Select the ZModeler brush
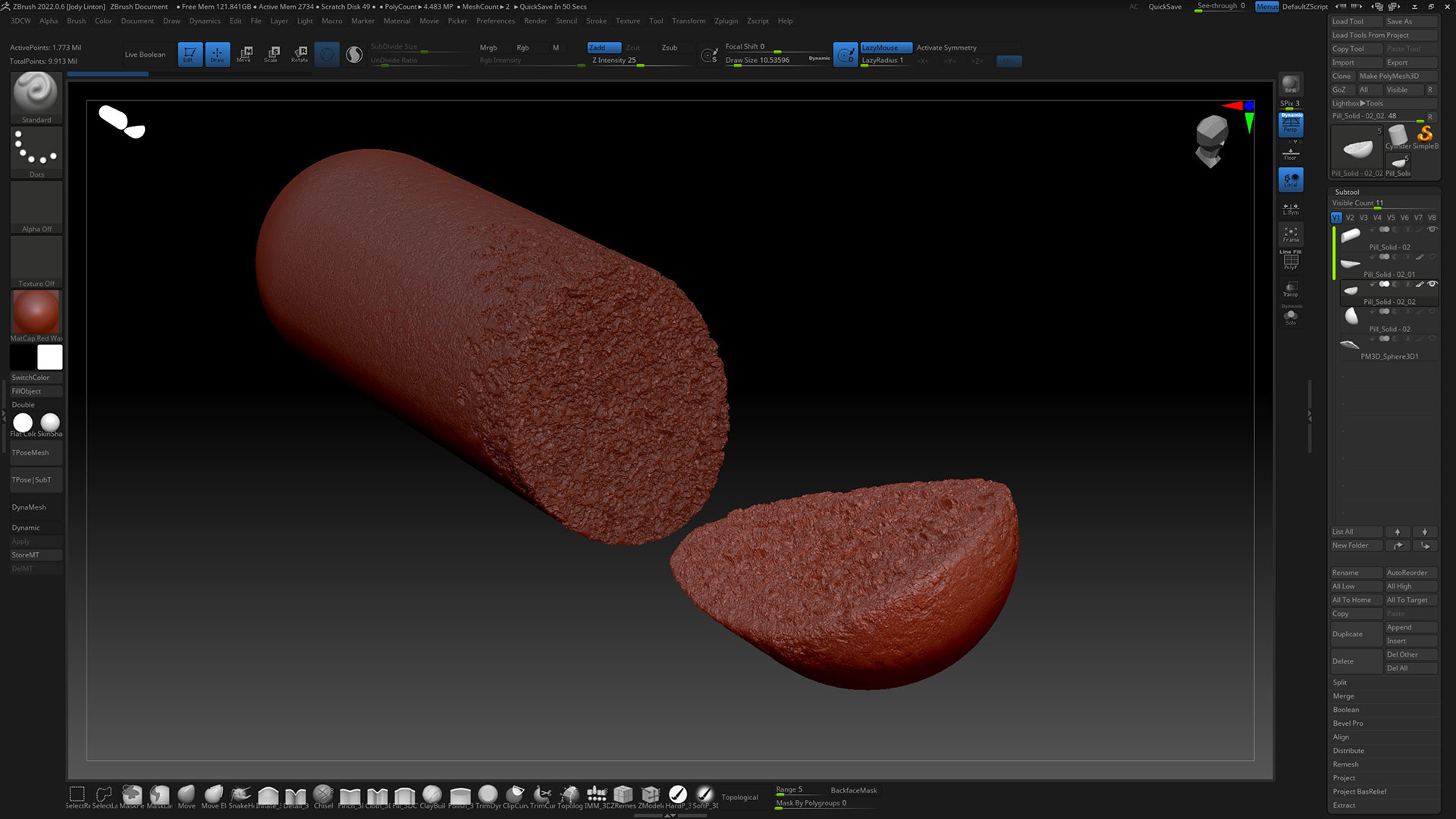The height and width of the screenshot is (819, 1456). coord(650,795)
